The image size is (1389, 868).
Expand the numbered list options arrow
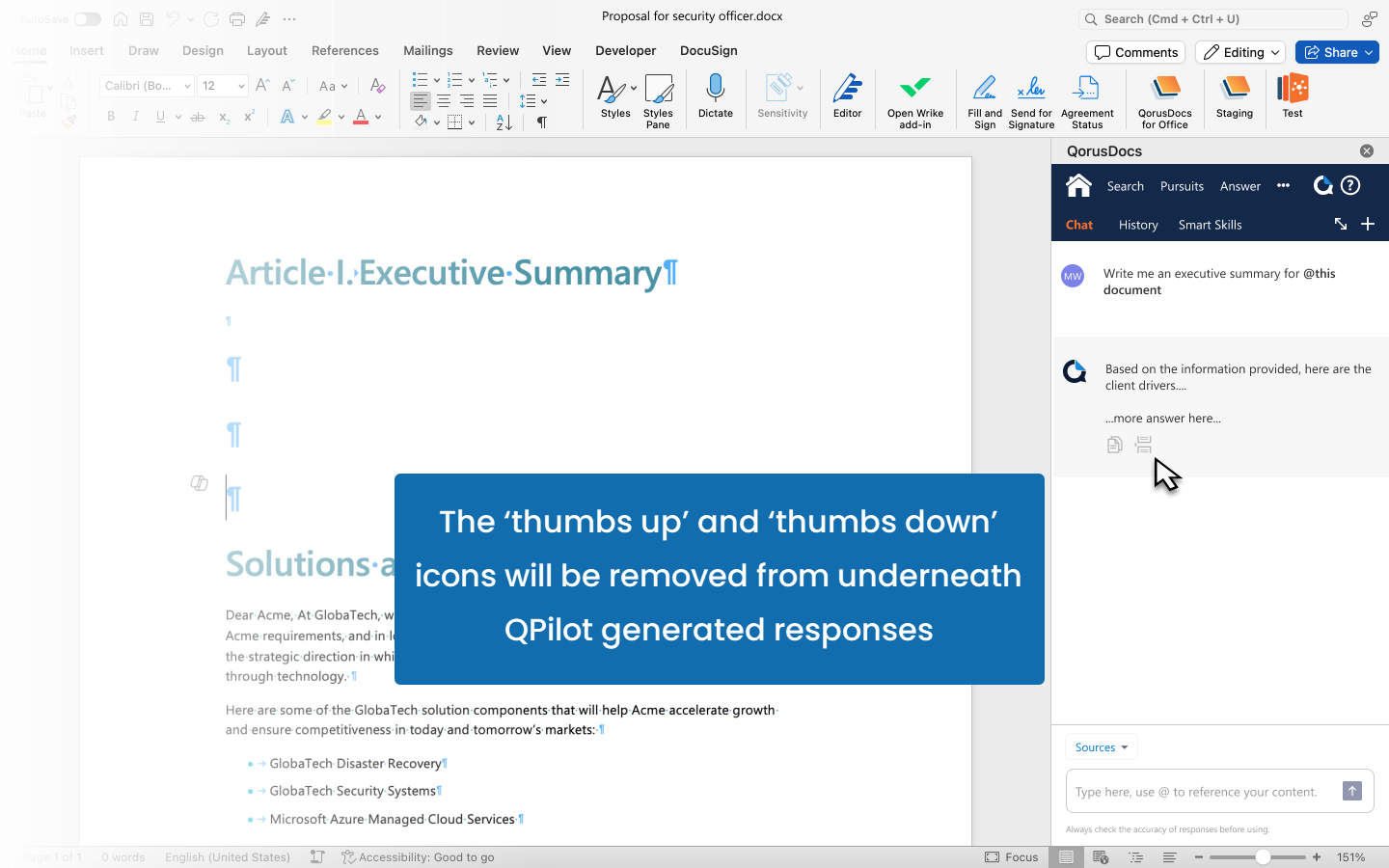(x=472, y=80)
